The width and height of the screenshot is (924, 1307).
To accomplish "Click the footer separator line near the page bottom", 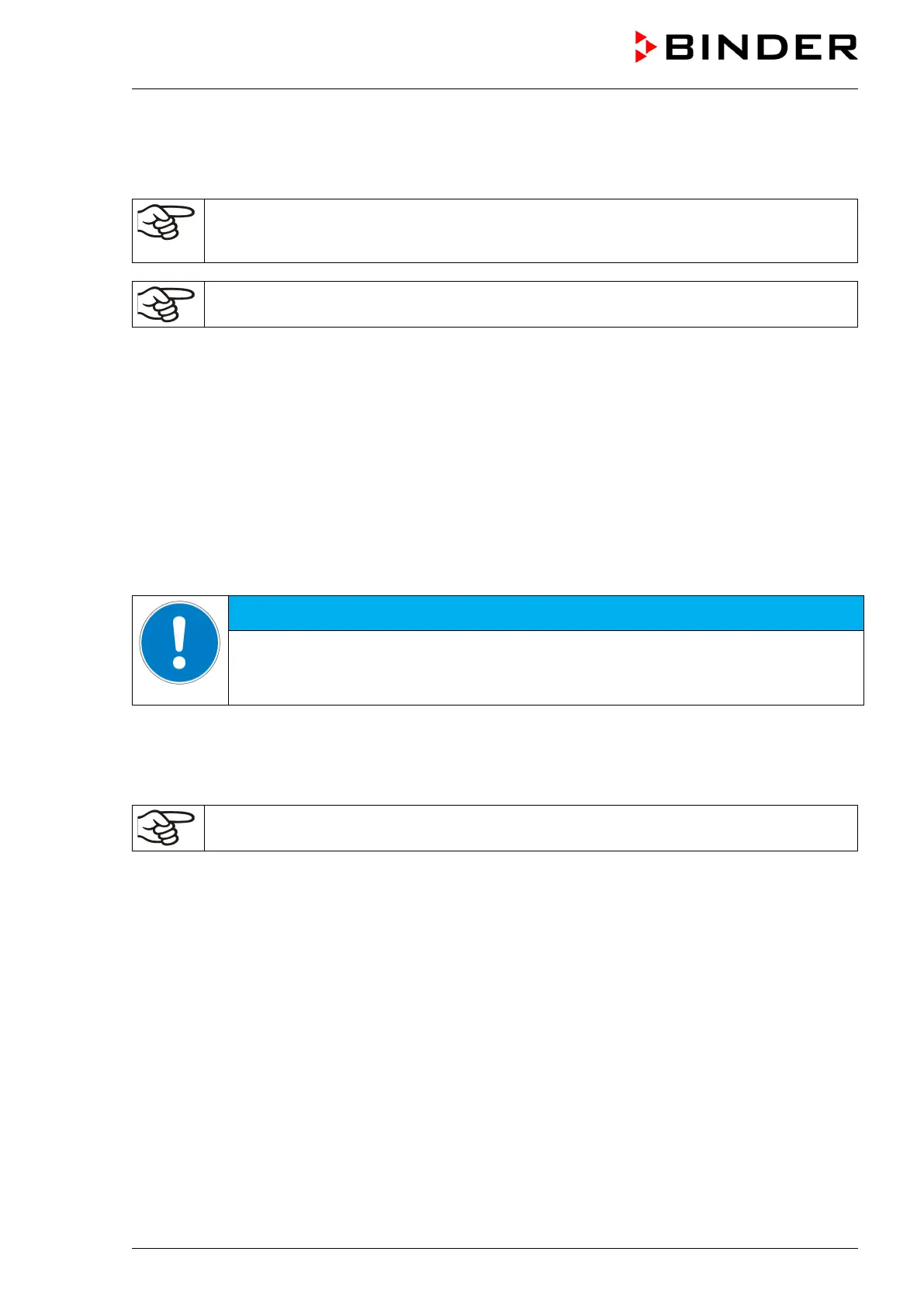I will 494,1249.
